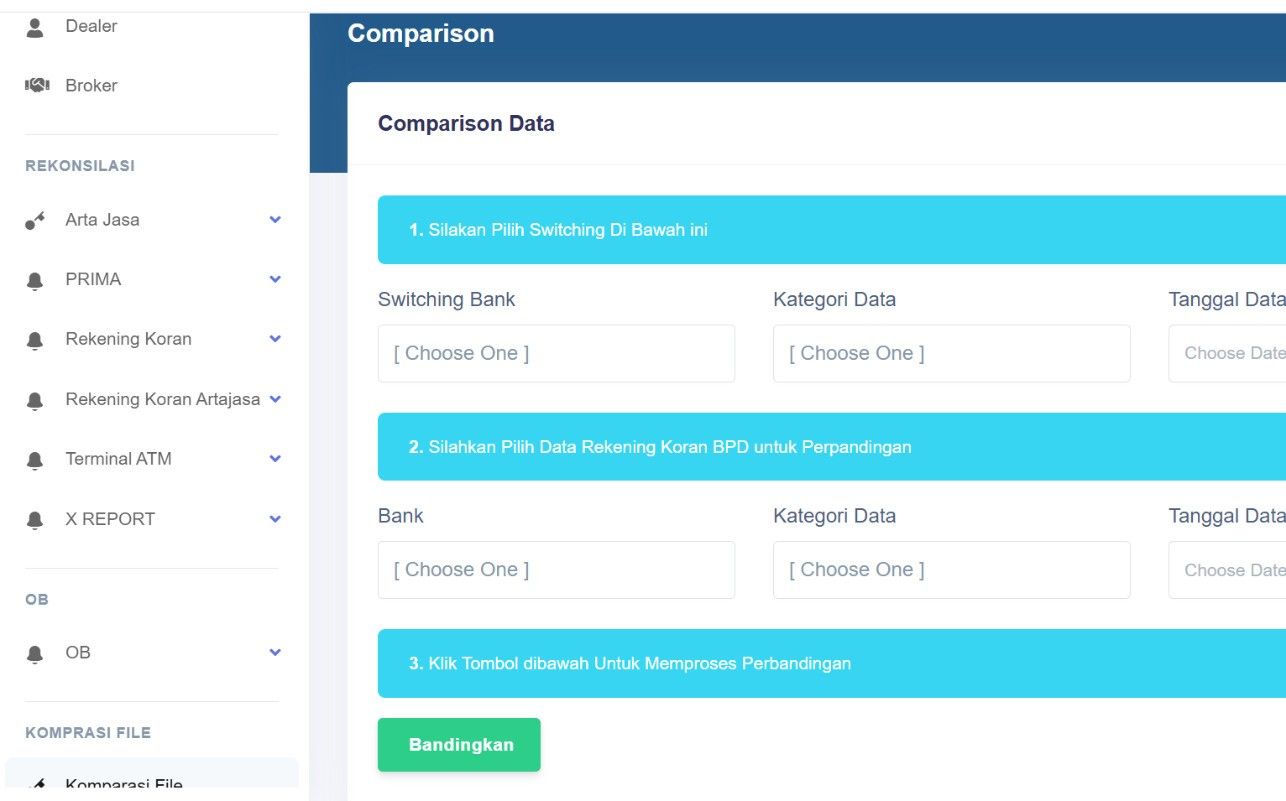Click the bell icon beside OB menu
Viewport: 1286px width, 801px height.
point(35,654)
